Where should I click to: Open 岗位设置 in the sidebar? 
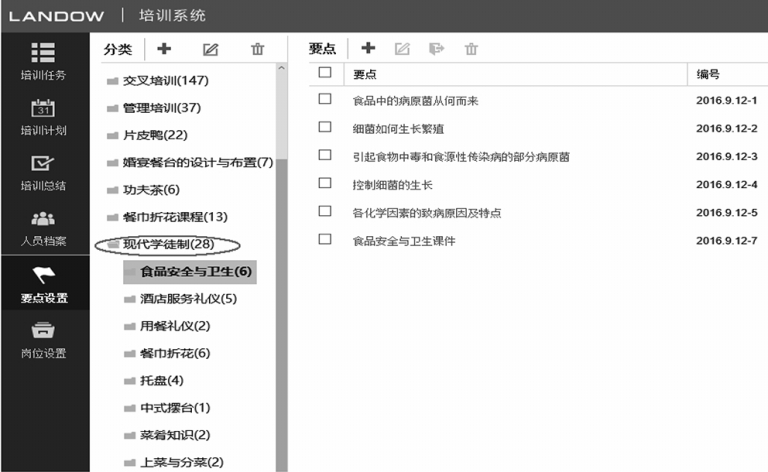pos(44,339)
